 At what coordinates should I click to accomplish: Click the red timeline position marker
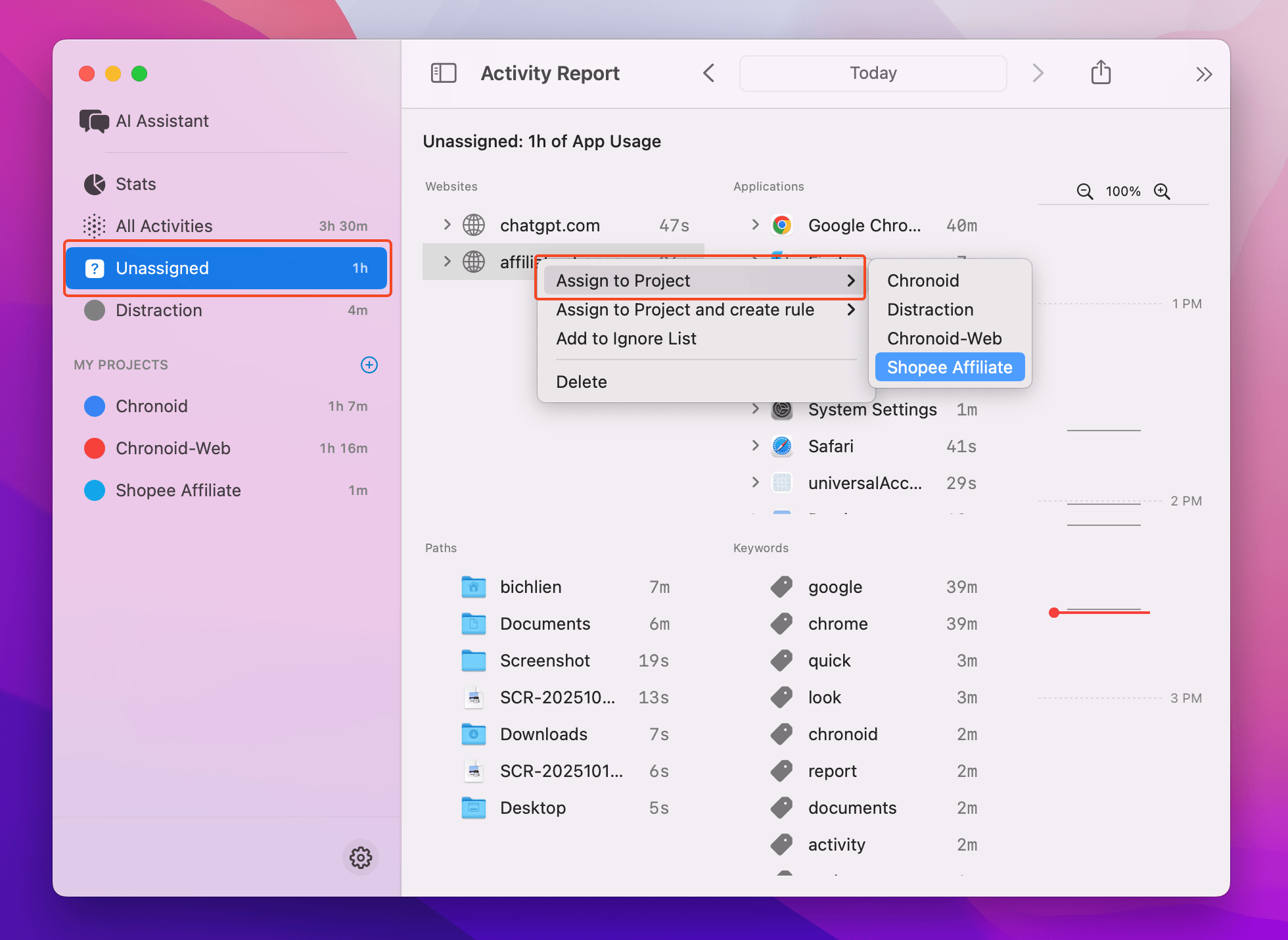(x=1055, y=613)
